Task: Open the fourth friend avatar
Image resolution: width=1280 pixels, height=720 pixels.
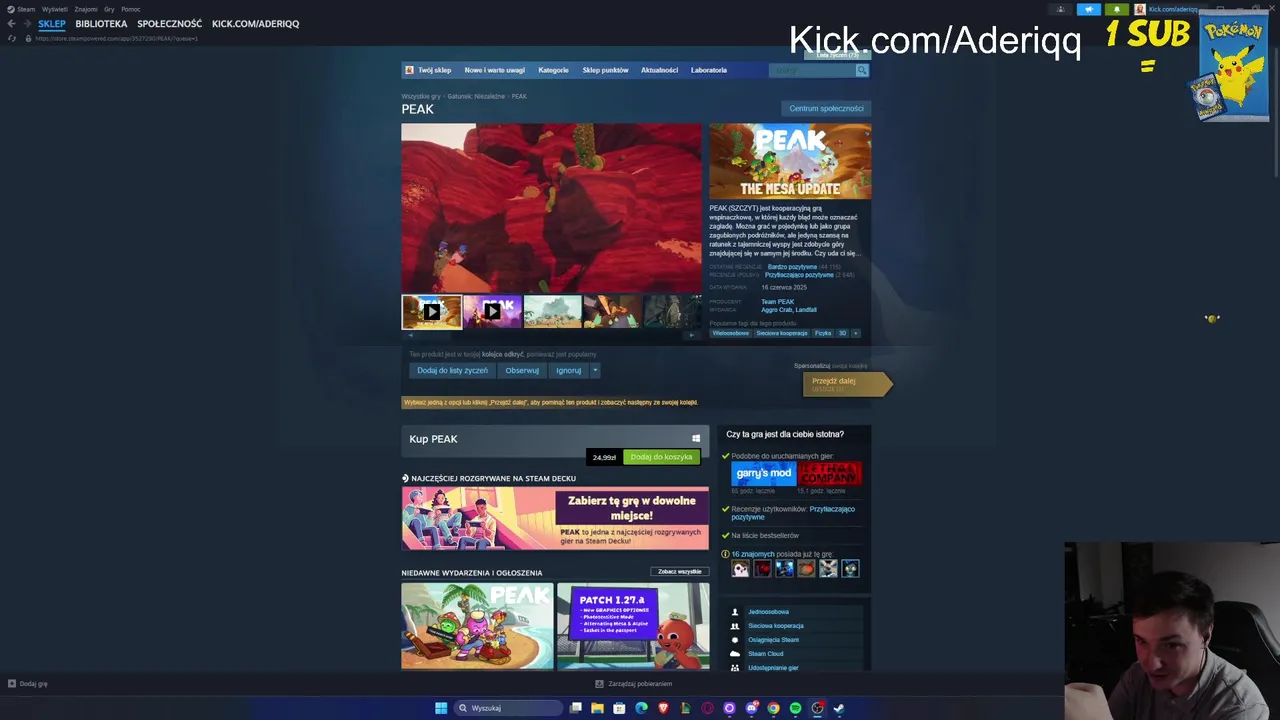Action: point(806,569)
